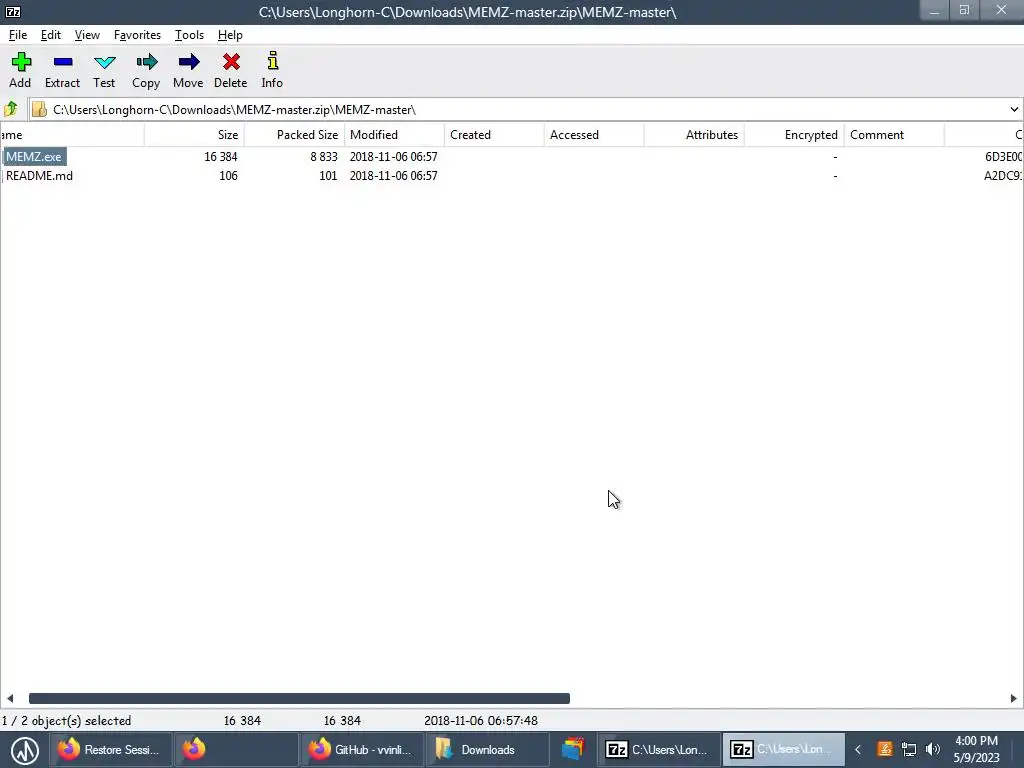The image size is (1024, 768).
Task: Switch to first 7-Zip taskbar window
Action: coord(658,750)
